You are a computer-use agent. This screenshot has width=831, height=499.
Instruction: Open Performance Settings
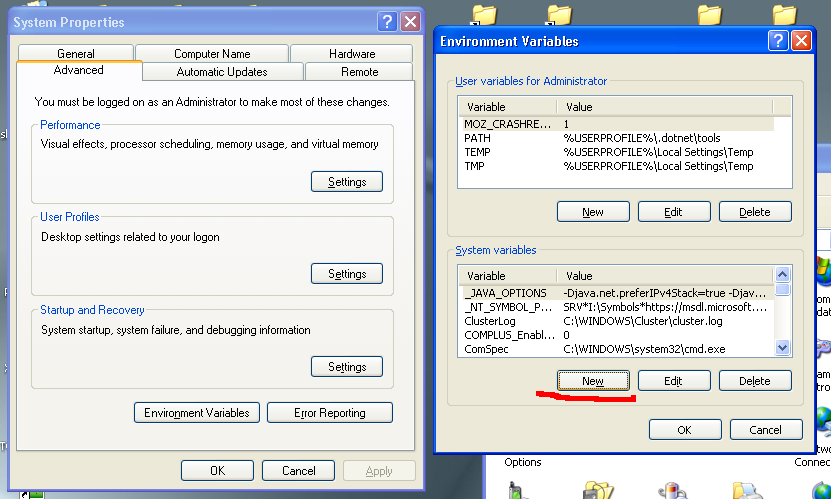tap(347, 182)
